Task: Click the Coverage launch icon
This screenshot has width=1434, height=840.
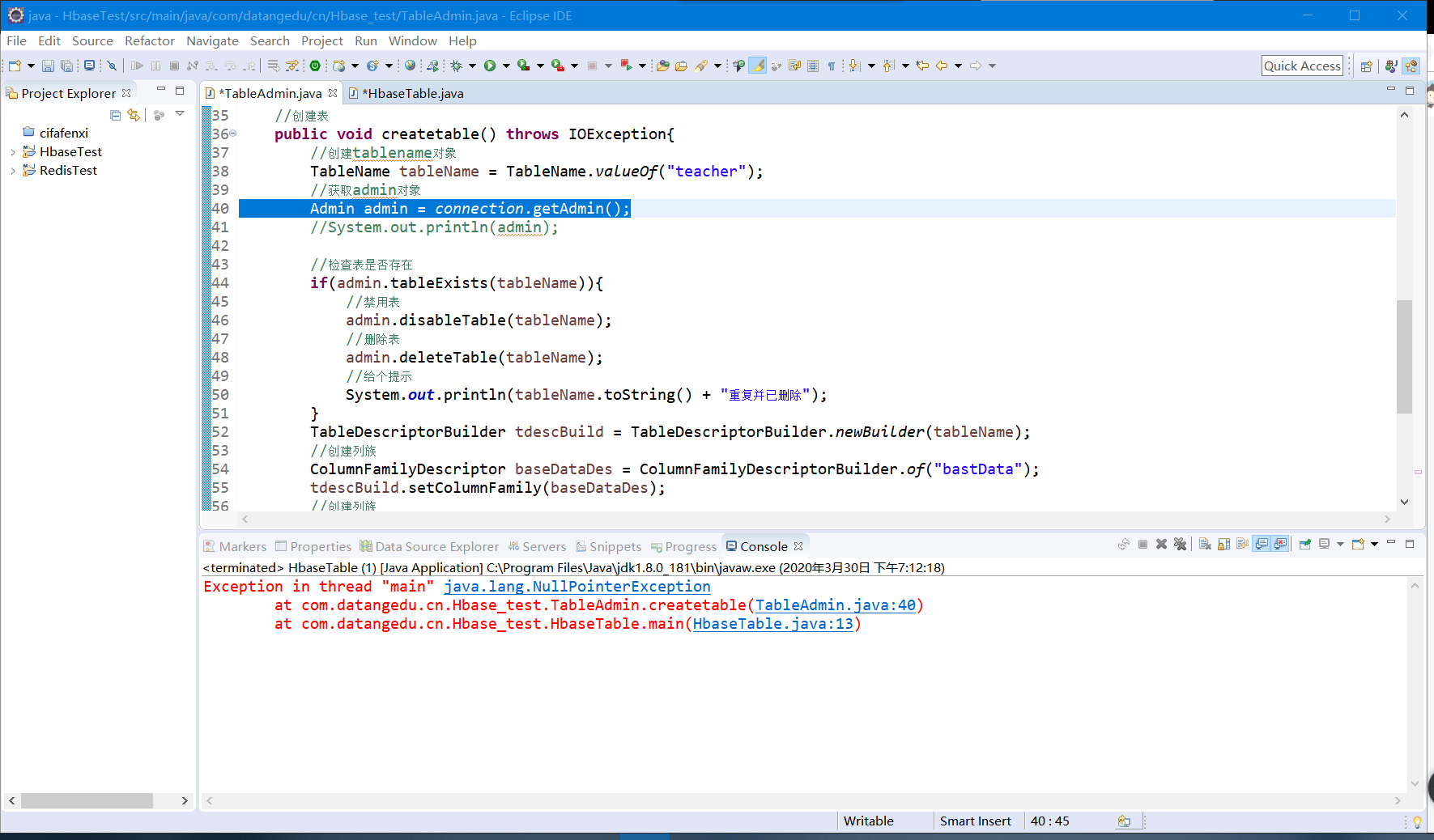Action: pos(523,66)
